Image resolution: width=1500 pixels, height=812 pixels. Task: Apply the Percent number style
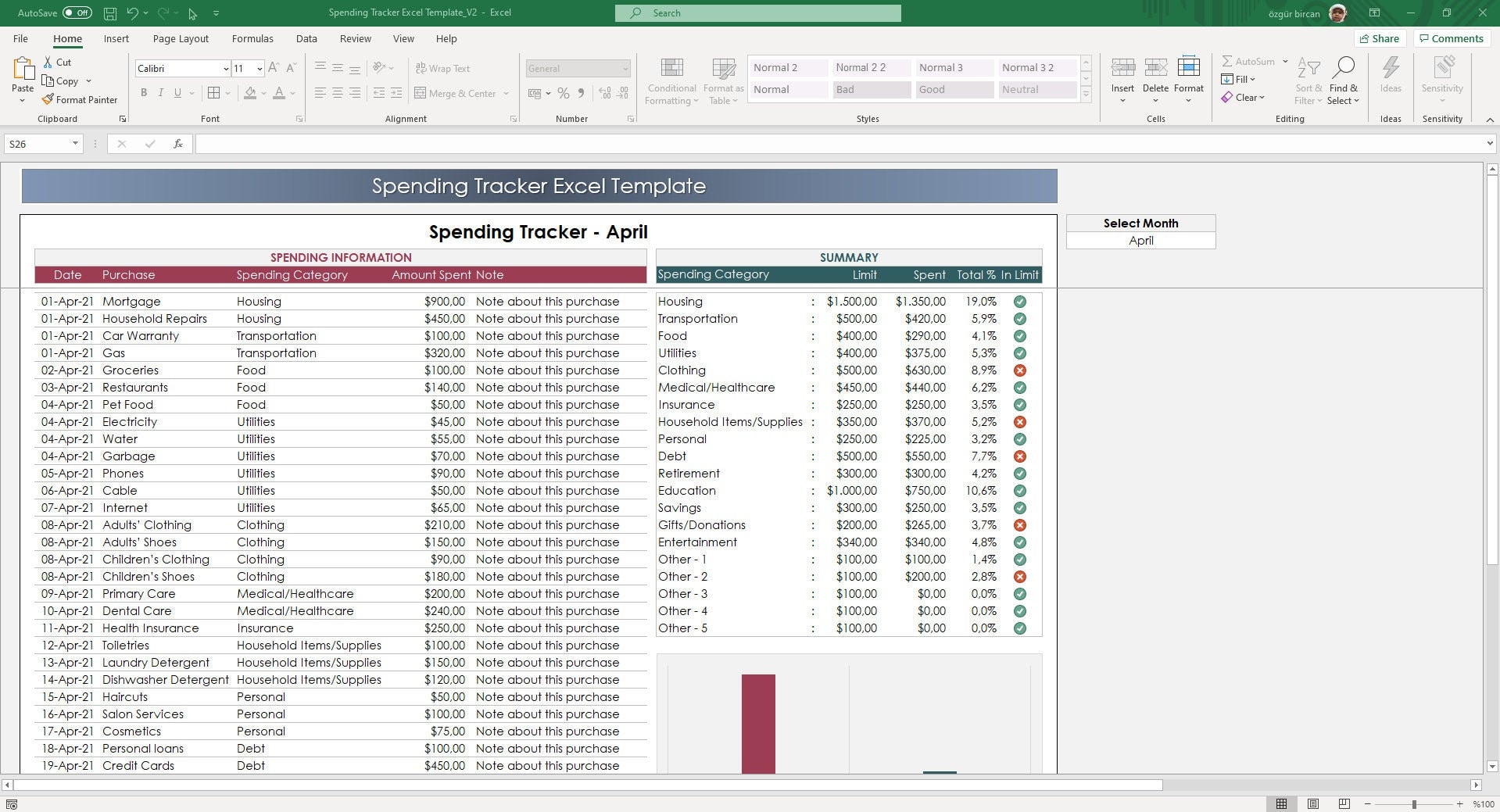[564, 93]
